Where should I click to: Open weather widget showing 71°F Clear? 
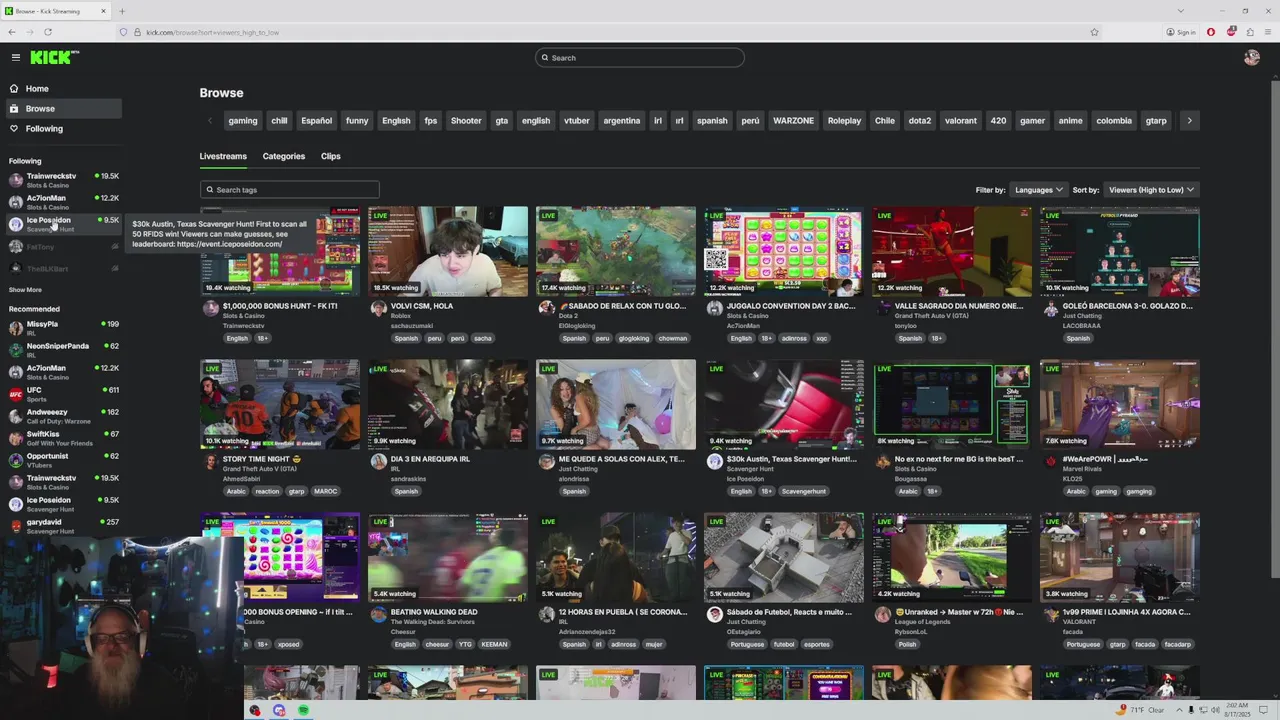(x=1139, y=710)
